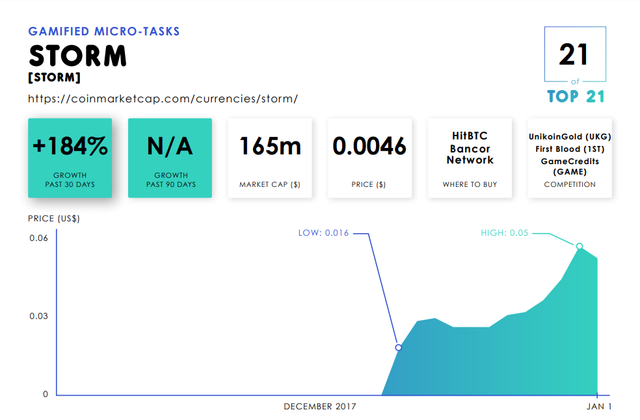Click 'HitBTC Bancor Network' where to buy text
Screen dimensions: 640x420
coord(470,148)
